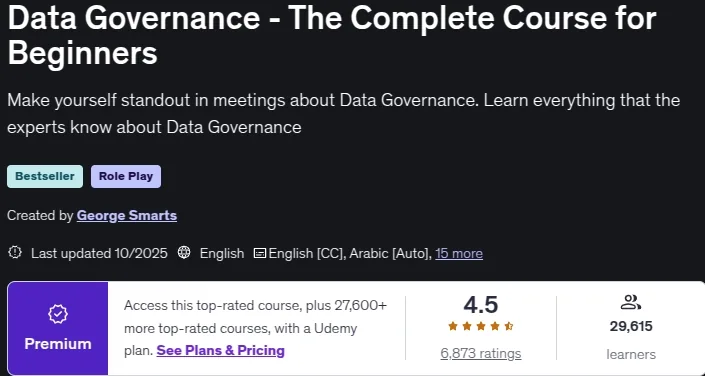705x376 pixels.
Task: Click the Role Play badge
Action: (126, 176)
